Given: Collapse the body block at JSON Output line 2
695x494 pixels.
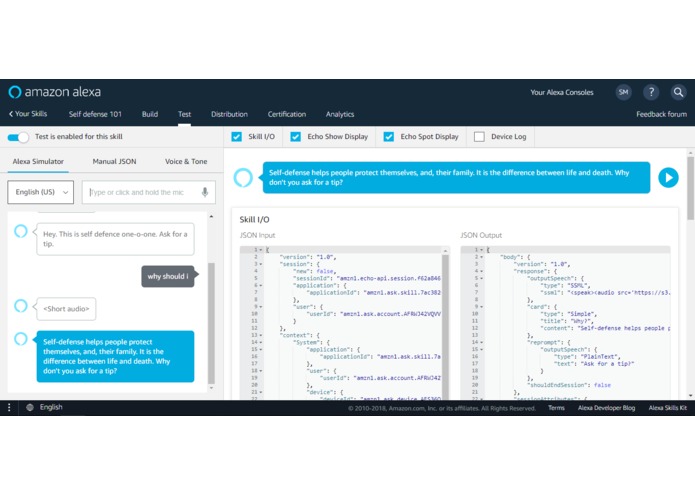Looking at the screenshot, I should tap(481, 257).
